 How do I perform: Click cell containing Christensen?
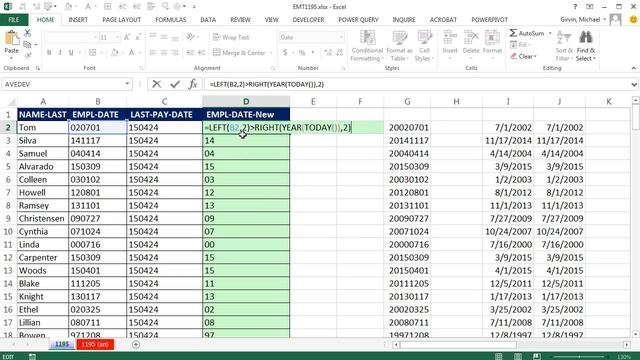pos(42,218)
